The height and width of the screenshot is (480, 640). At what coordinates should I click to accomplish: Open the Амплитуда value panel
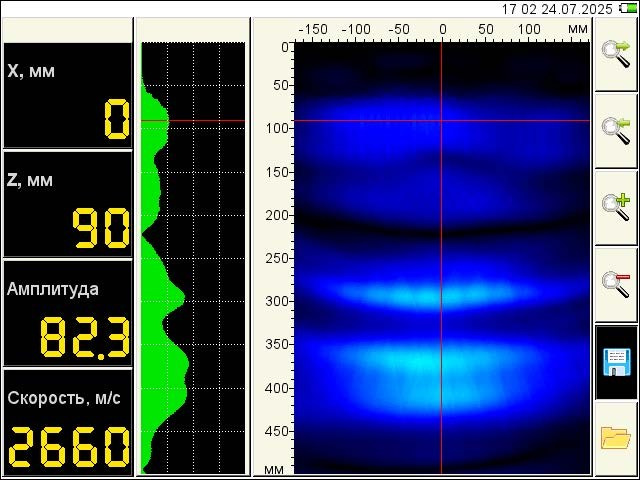(67, 312)
